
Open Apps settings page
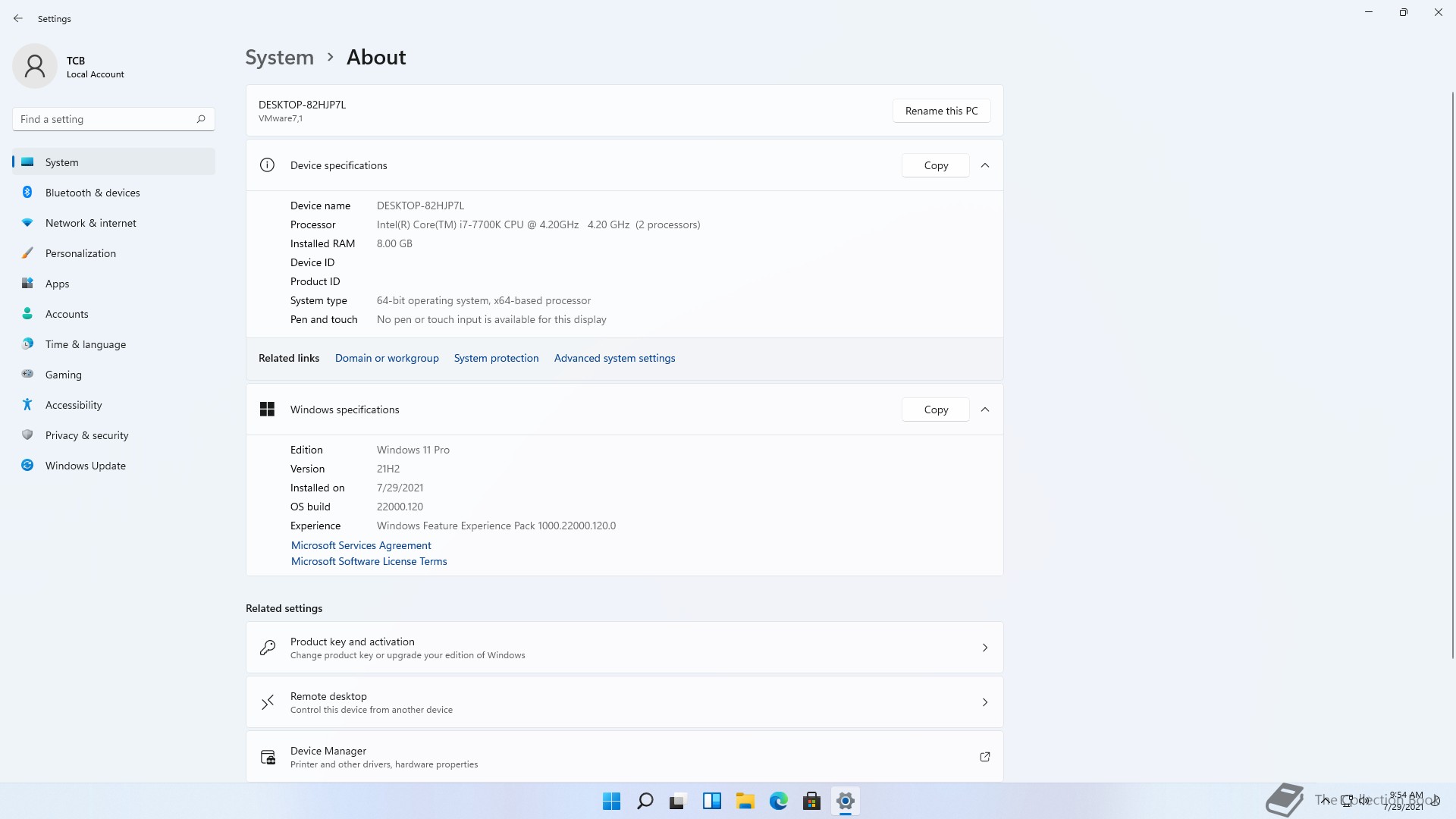pyautogui.click(x=114, y=284)
